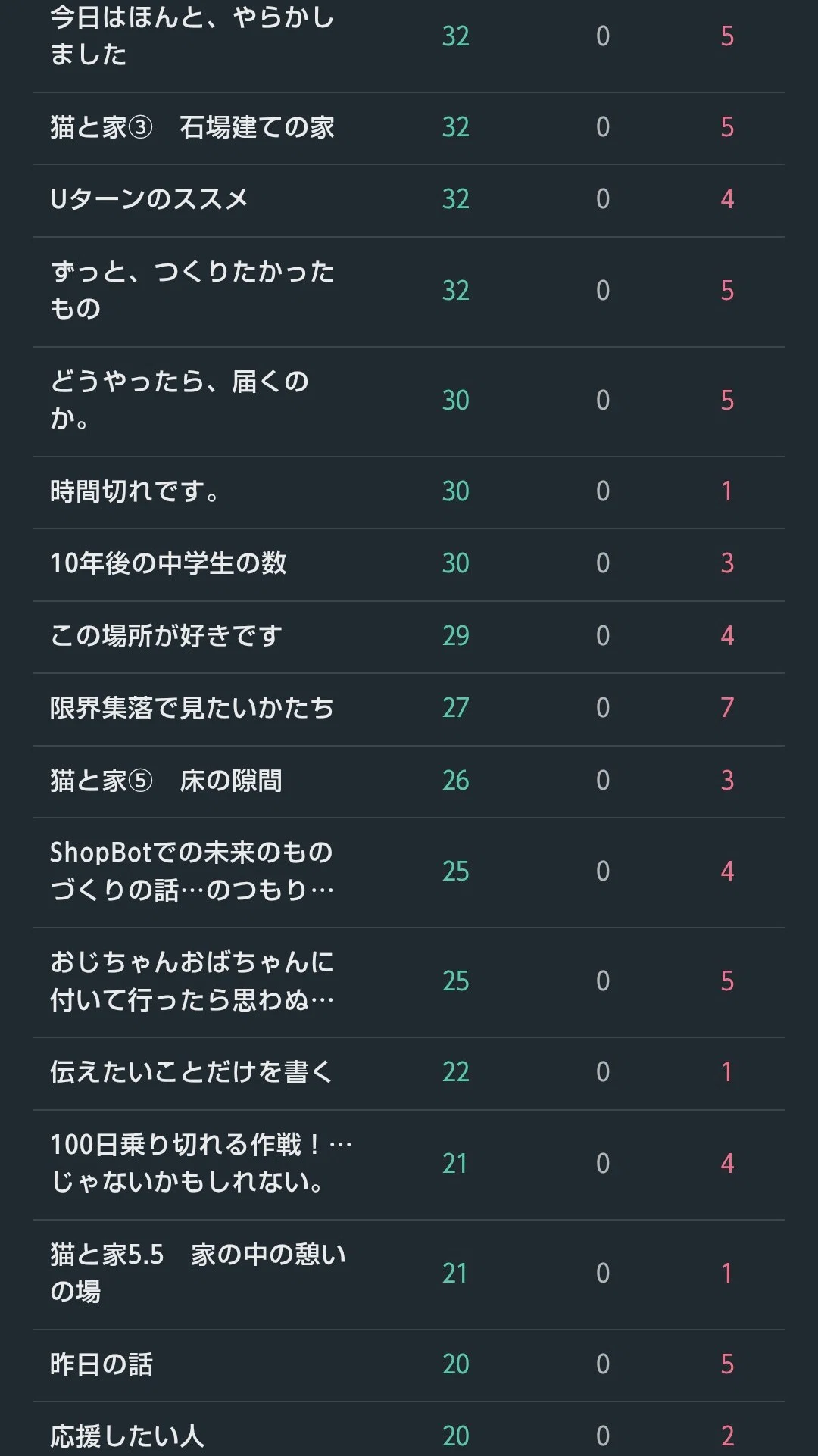Tap the 時間切れです。 row title
Screen dimensions: 818x1456
point(135,491)
